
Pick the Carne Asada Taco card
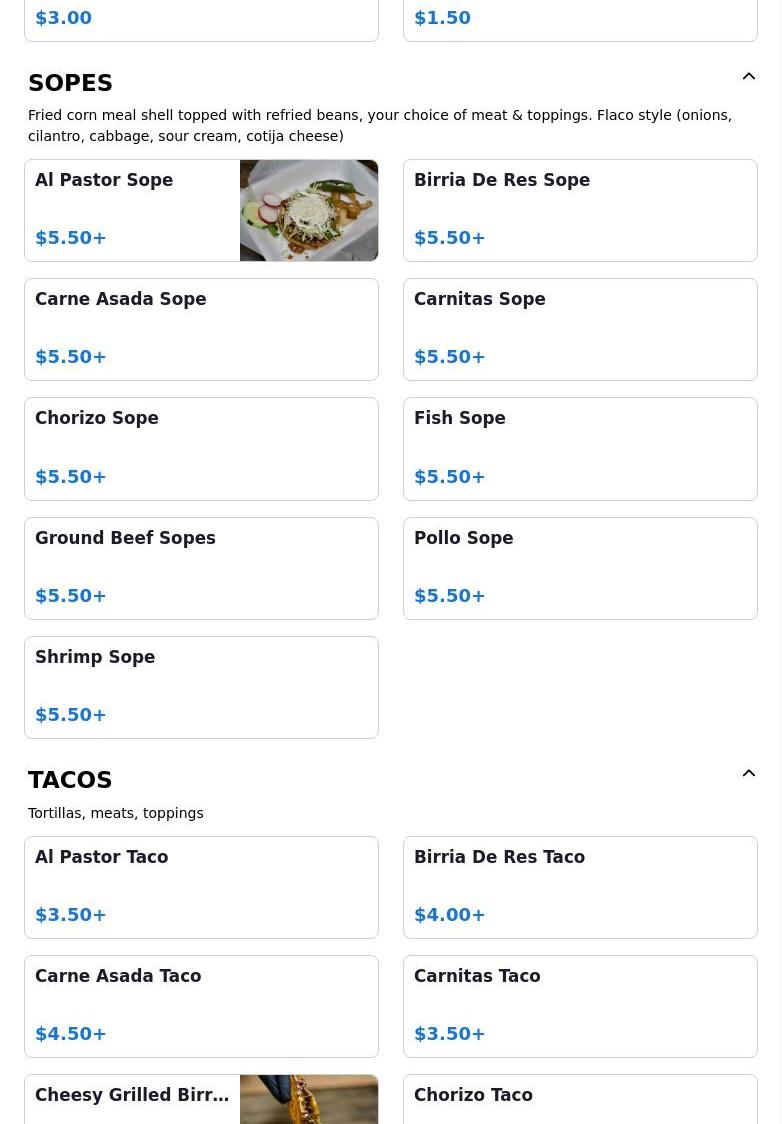coord(201,1006)
